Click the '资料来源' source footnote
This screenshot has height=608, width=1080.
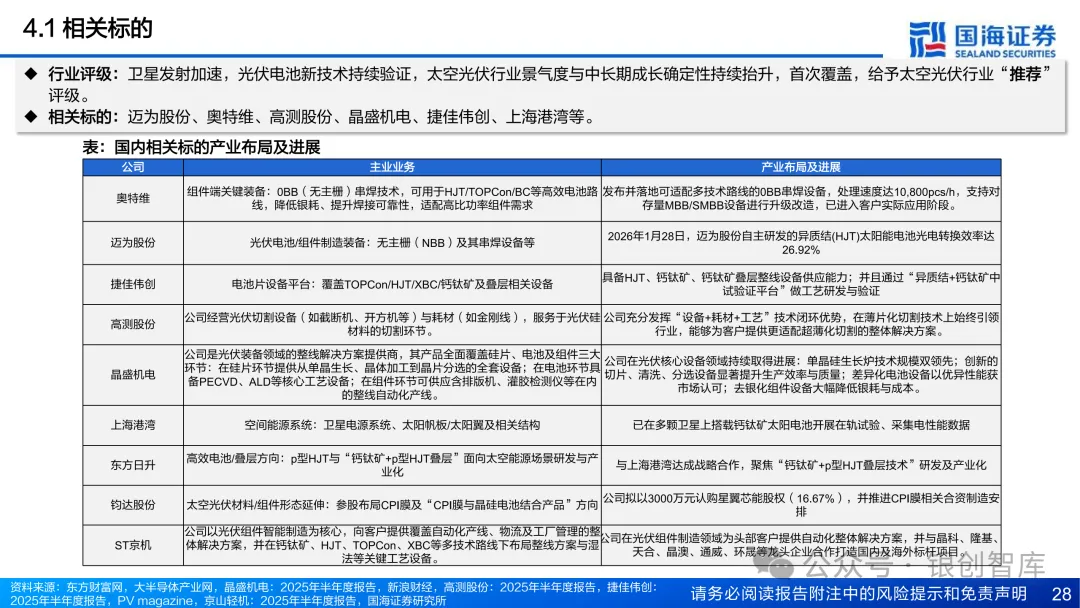point(334,594)
